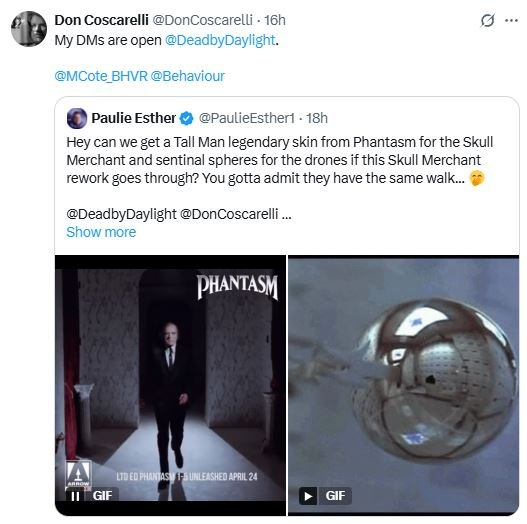Click the quoted tweet body text
The width and height of the screenshot is (527, 524).
point(280,160)
